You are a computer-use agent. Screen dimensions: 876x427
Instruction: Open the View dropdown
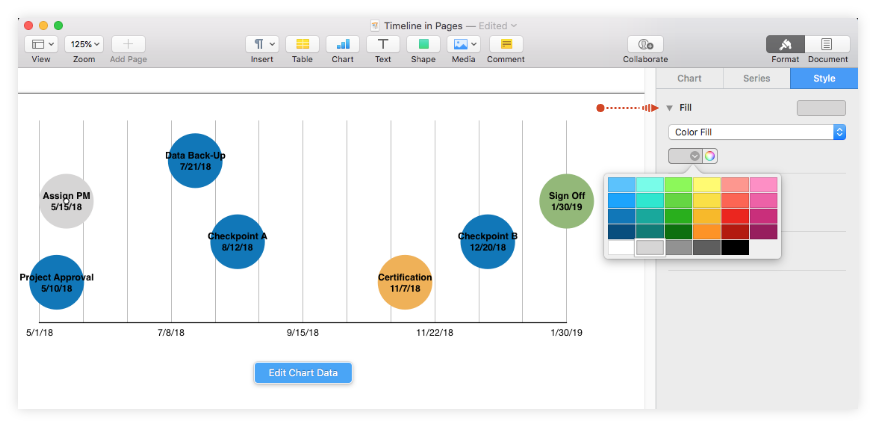[x=41, y=44]
